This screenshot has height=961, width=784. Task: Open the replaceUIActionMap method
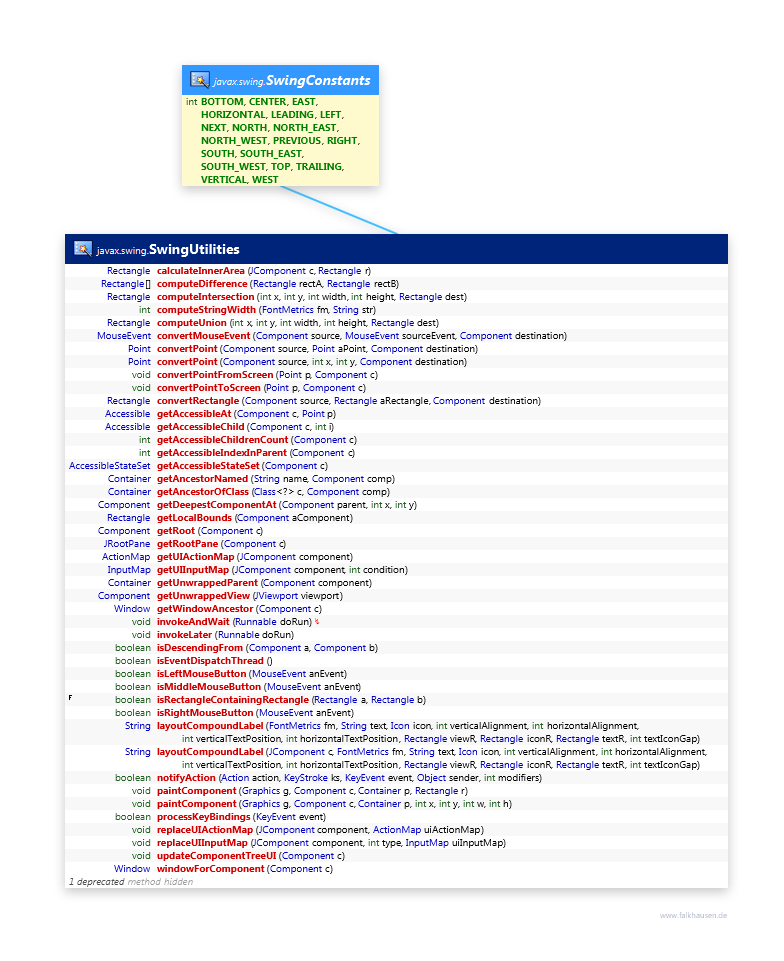(x=205, y=830)
